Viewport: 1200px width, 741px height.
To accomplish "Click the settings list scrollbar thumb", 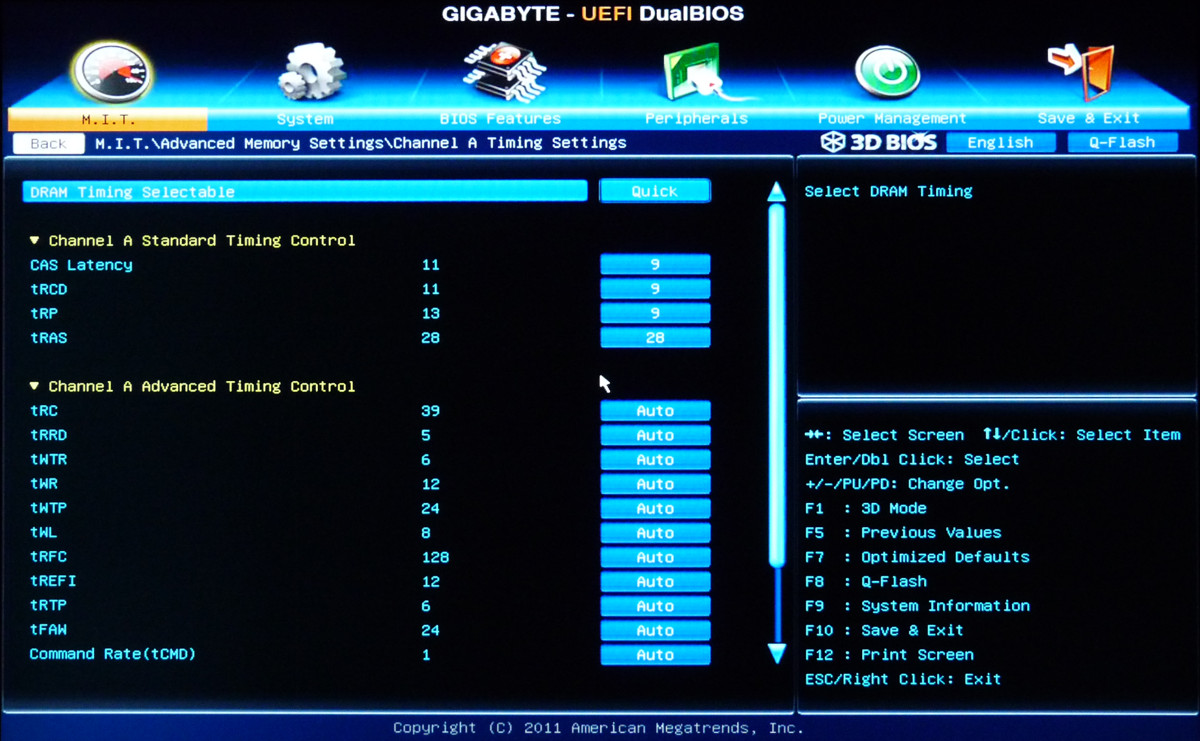I will click(x=776, y=385).
